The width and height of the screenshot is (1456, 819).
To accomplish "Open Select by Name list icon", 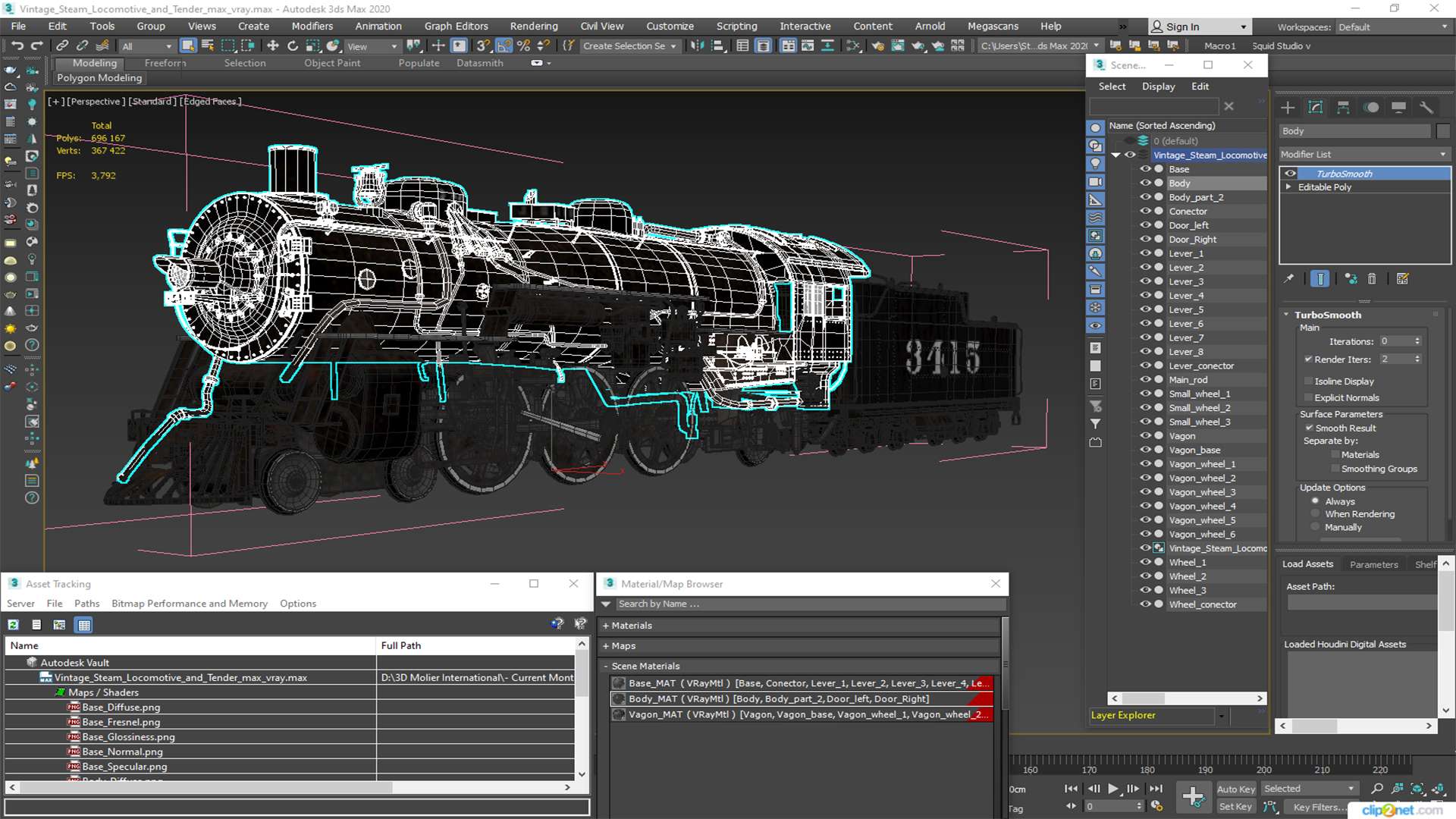I will pyautogui.click(x=208, y=45).
